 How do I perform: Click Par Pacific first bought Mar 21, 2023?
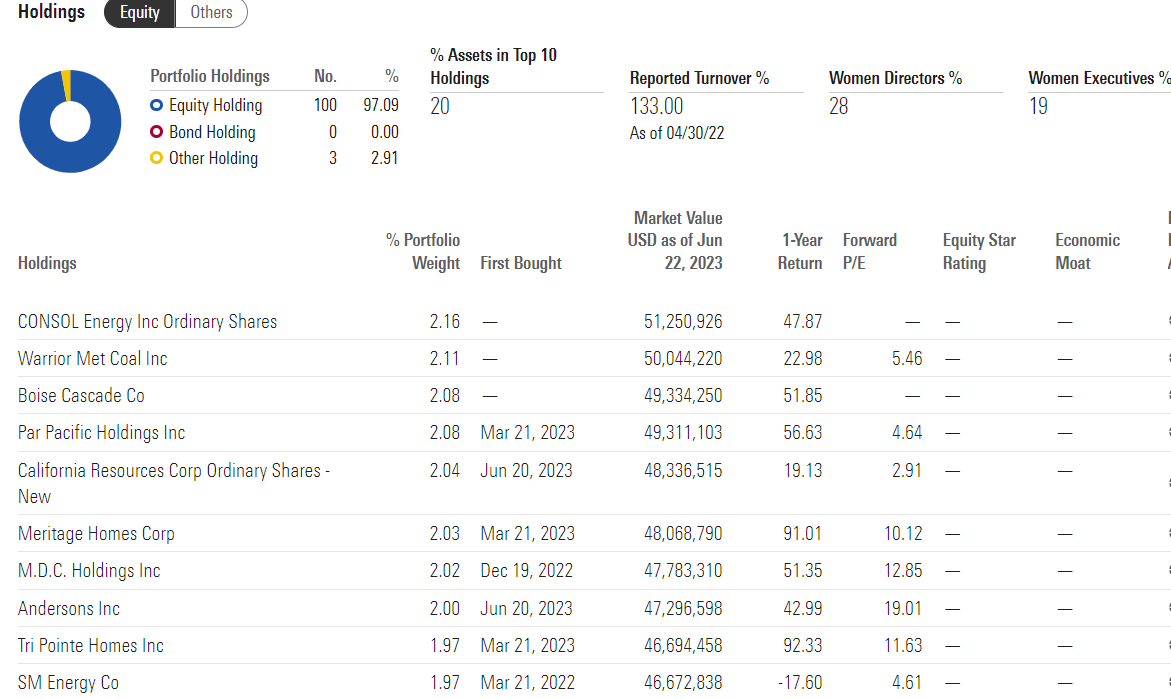click(528, 433)
